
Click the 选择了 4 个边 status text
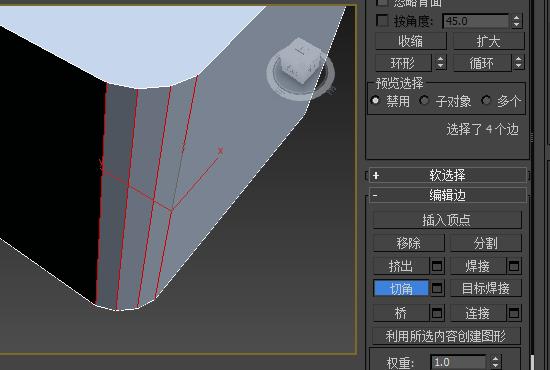483,129
